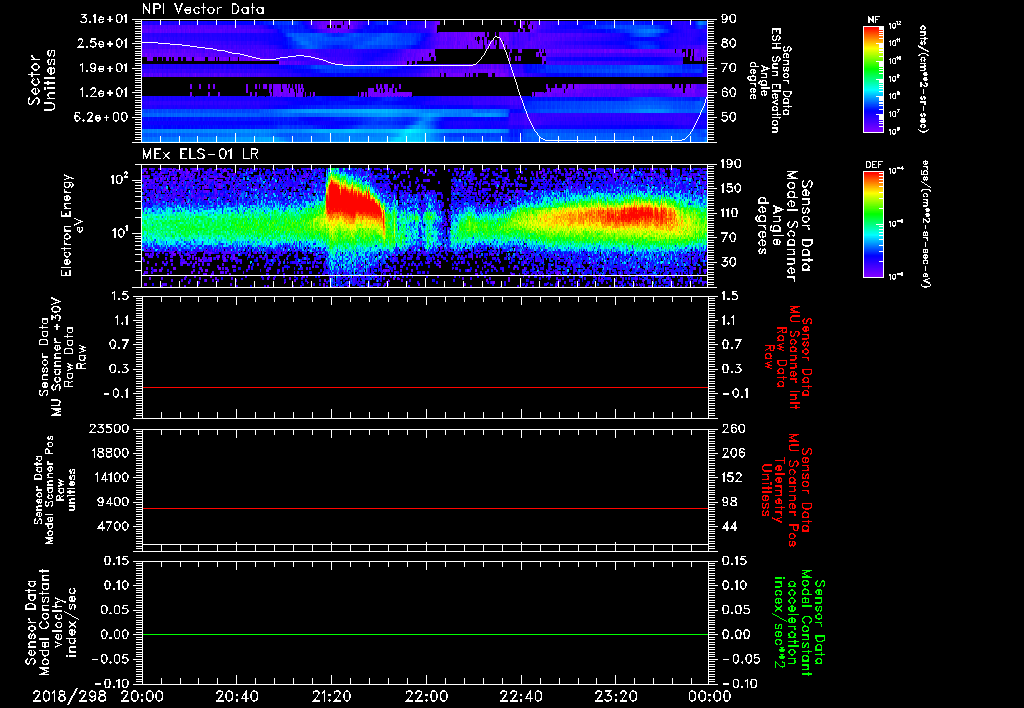The image size is (1024, 708).
Task: Click the intense red electron burst in ELS spectrogram
Action: (351, 199)
